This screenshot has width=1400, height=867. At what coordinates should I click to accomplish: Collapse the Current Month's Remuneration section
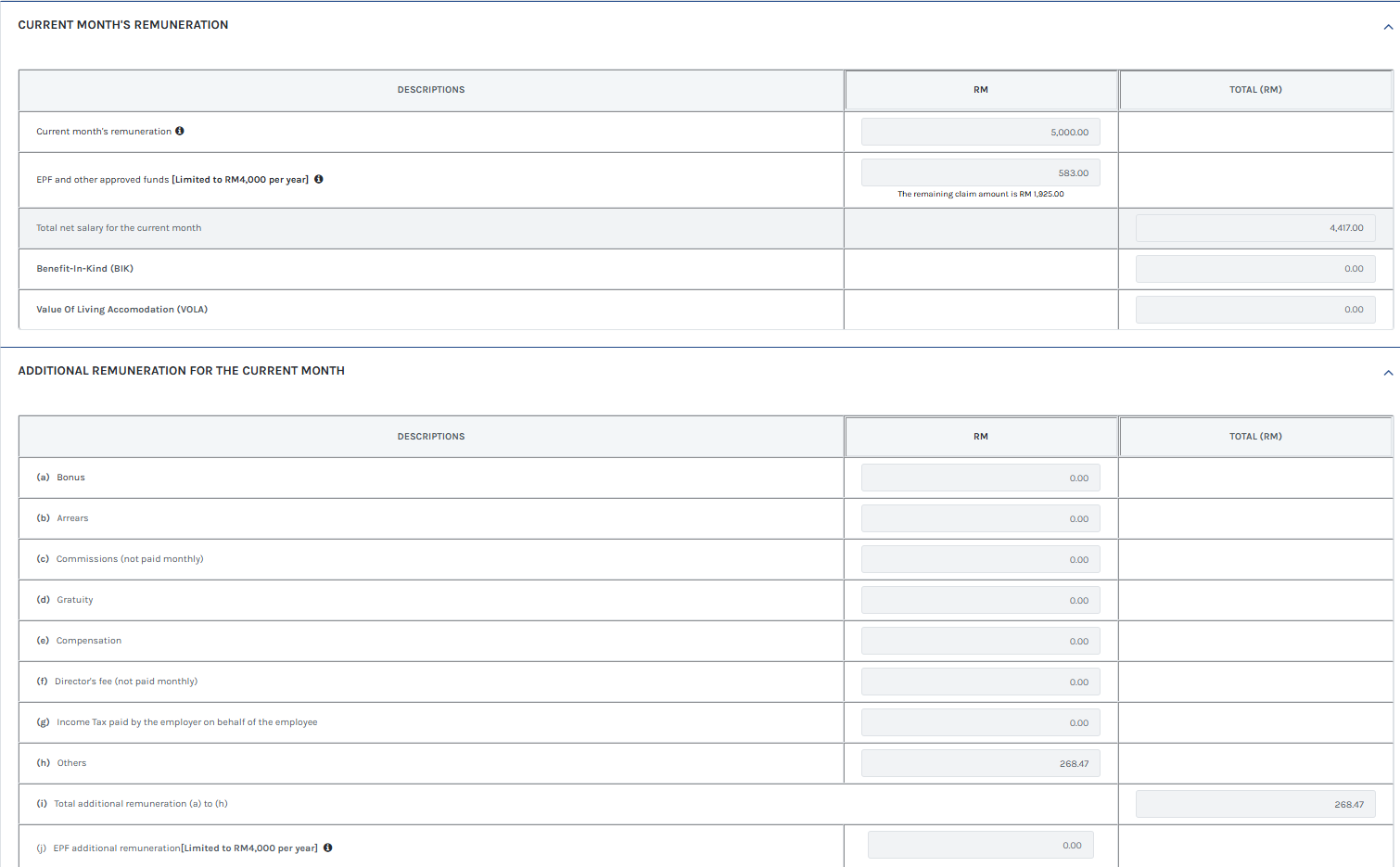1387,25
